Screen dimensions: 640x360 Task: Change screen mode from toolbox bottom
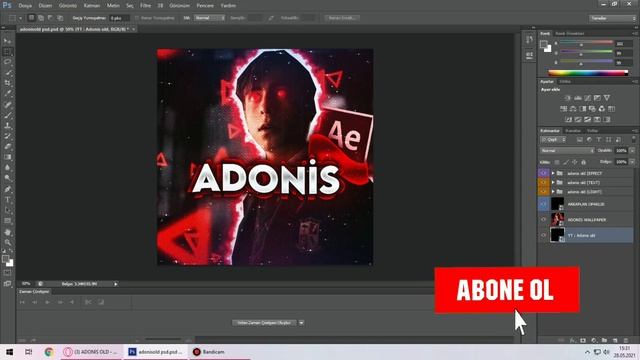pyautogui.click(x=7, y=284)
